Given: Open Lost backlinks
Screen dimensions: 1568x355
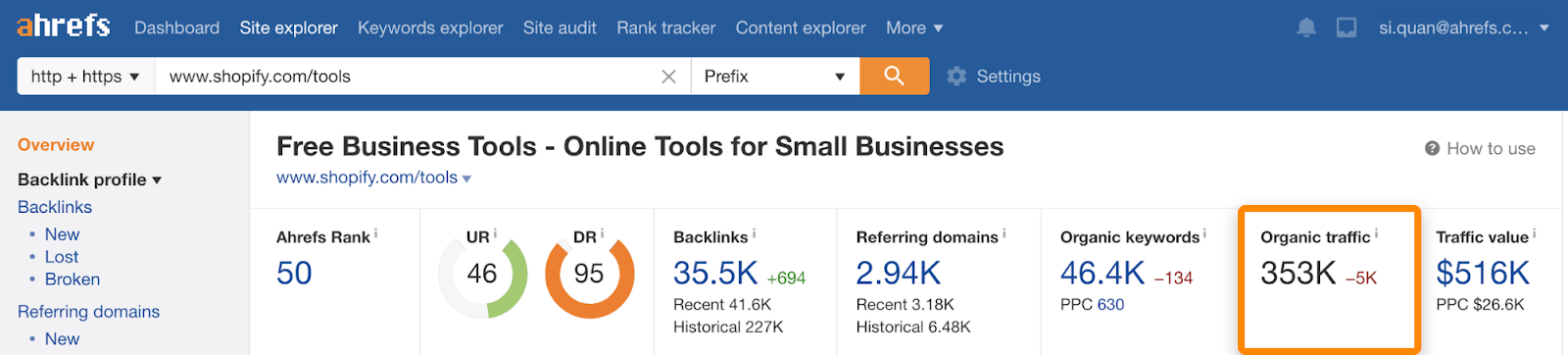Looking at the screenshot, I should click(62, 257).
